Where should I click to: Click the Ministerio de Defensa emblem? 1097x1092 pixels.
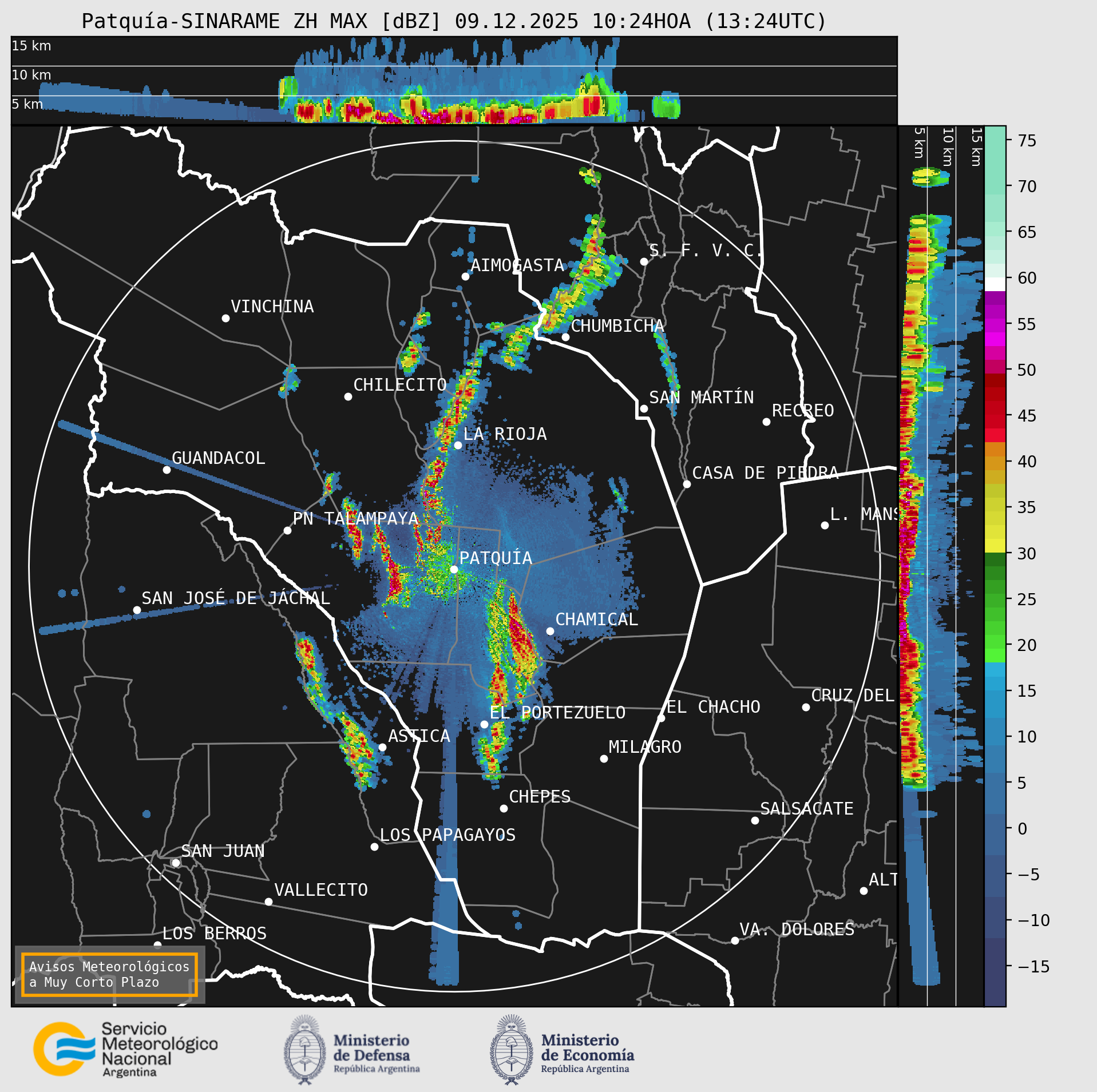(x=305, y=1050)
